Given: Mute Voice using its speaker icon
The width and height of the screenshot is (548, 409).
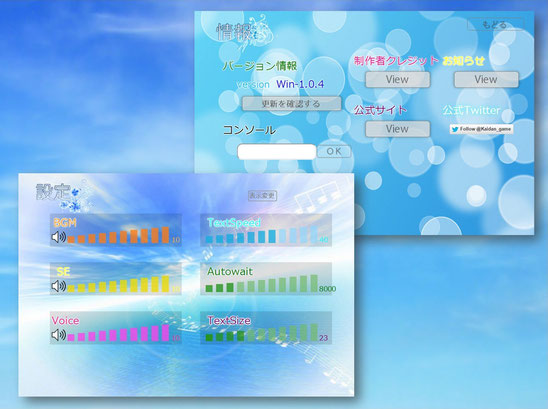Looking at the screenshot, I should pos(59,335).
